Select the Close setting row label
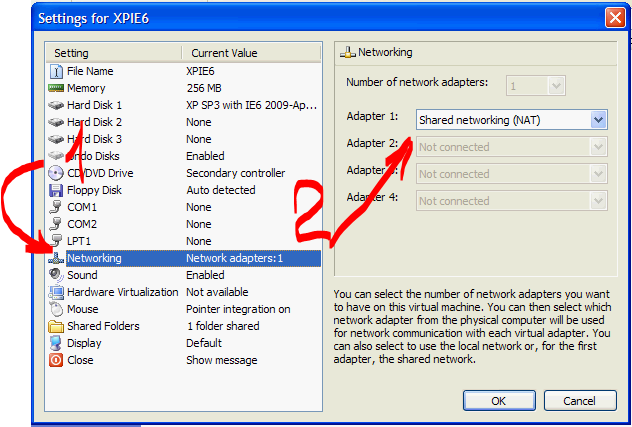Viewport: 632px width, 427px height. point(80,360)
